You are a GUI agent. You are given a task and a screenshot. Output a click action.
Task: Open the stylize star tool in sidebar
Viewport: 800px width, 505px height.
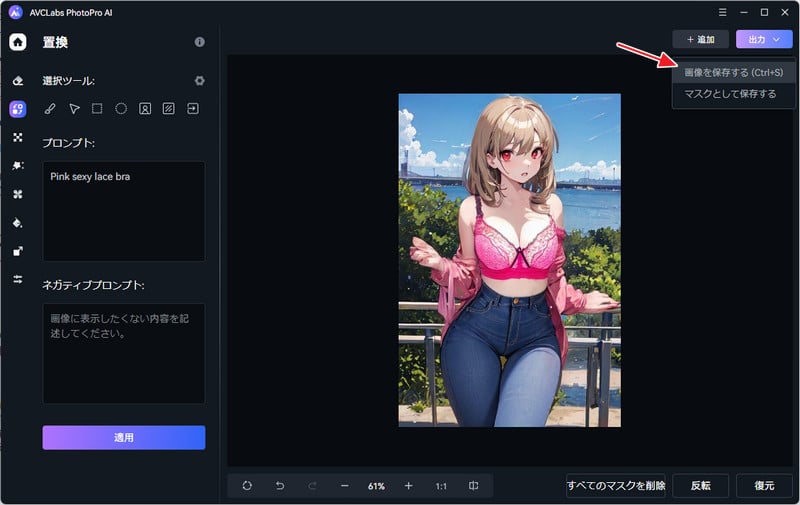click(x=18, y=165)
